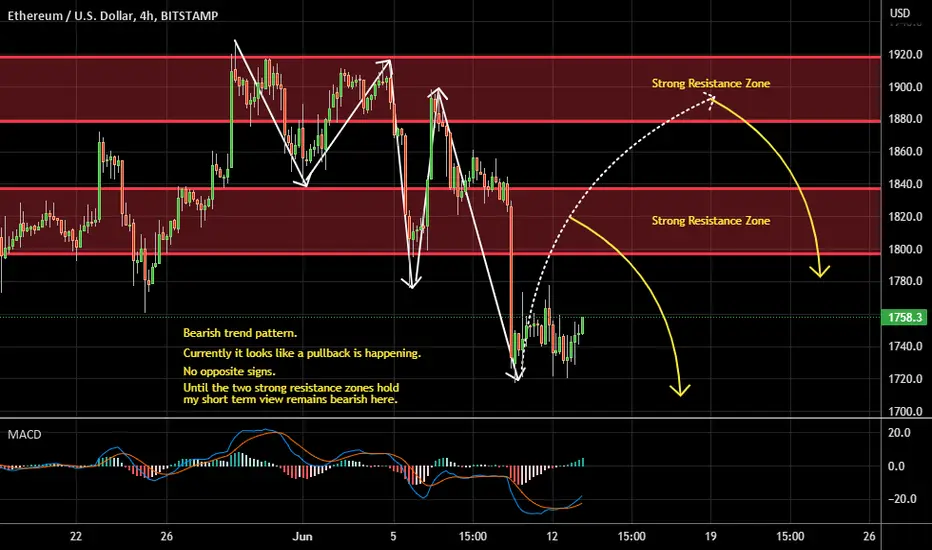The image size is (932, 550).
Task: Click the MACD axis value 0.0
Action: coord(896,466)
